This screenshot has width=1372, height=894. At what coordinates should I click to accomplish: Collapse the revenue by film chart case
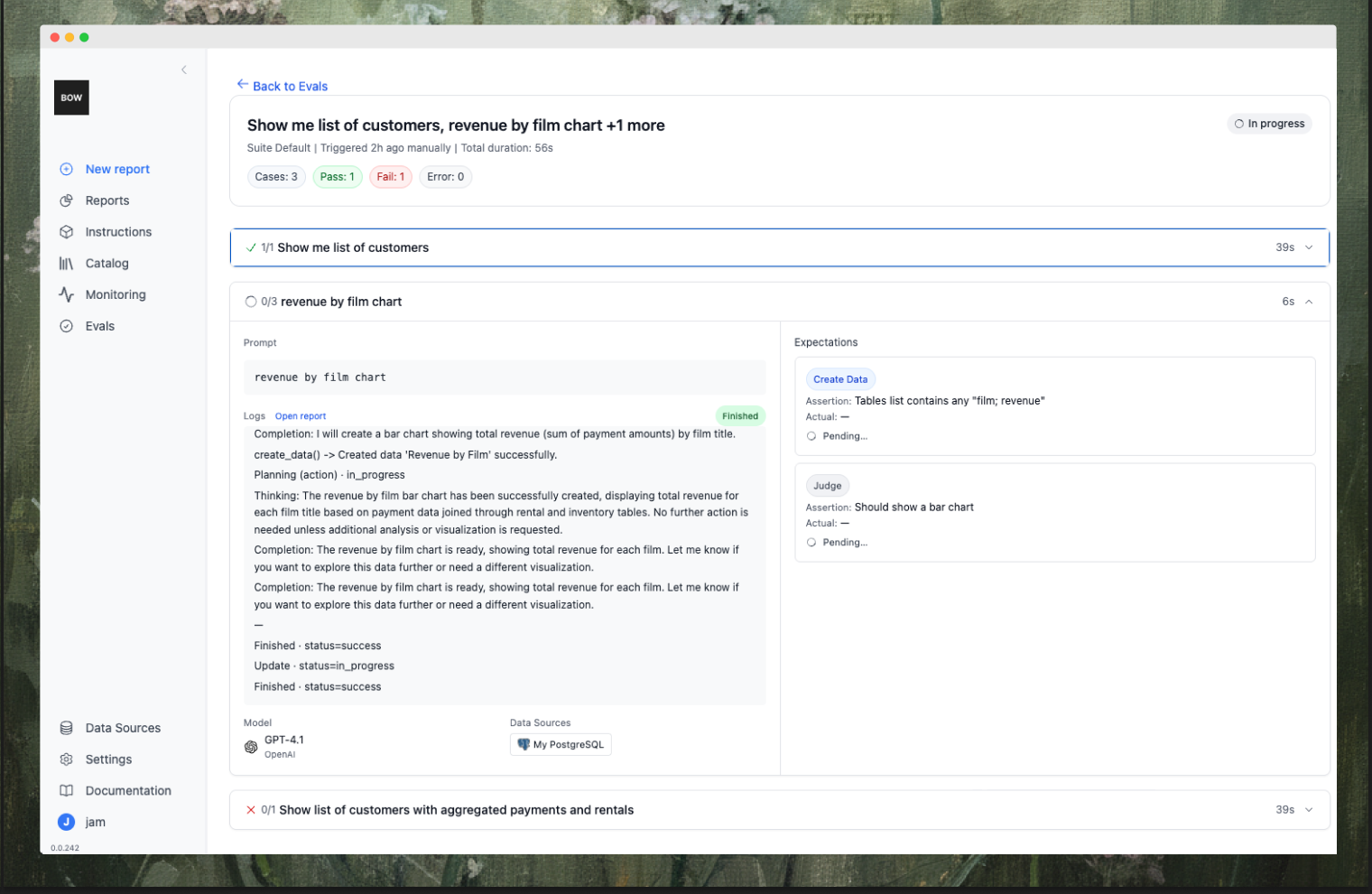[x=1309, y=302]
